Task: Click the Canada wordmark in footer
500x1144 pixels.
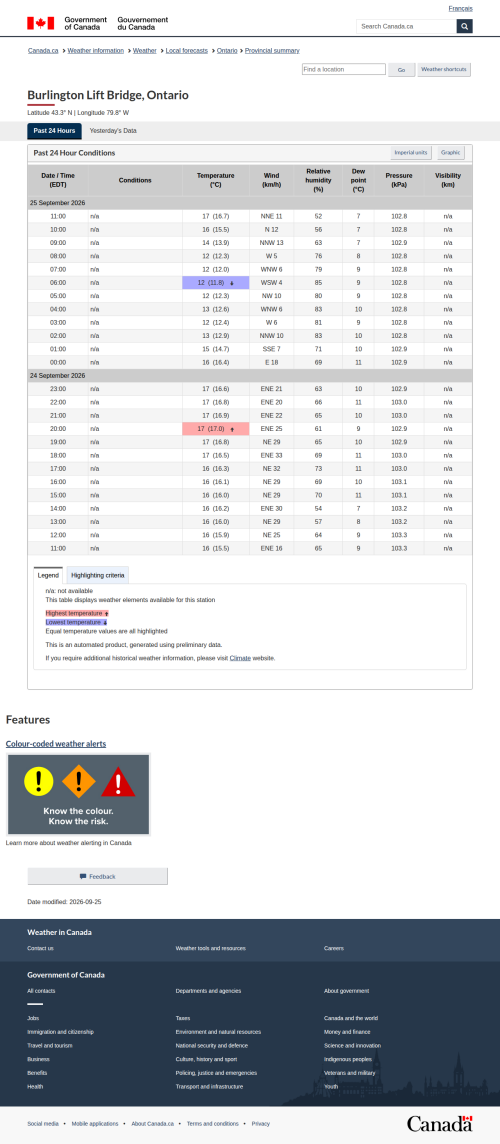Action: click(439, 1124)
